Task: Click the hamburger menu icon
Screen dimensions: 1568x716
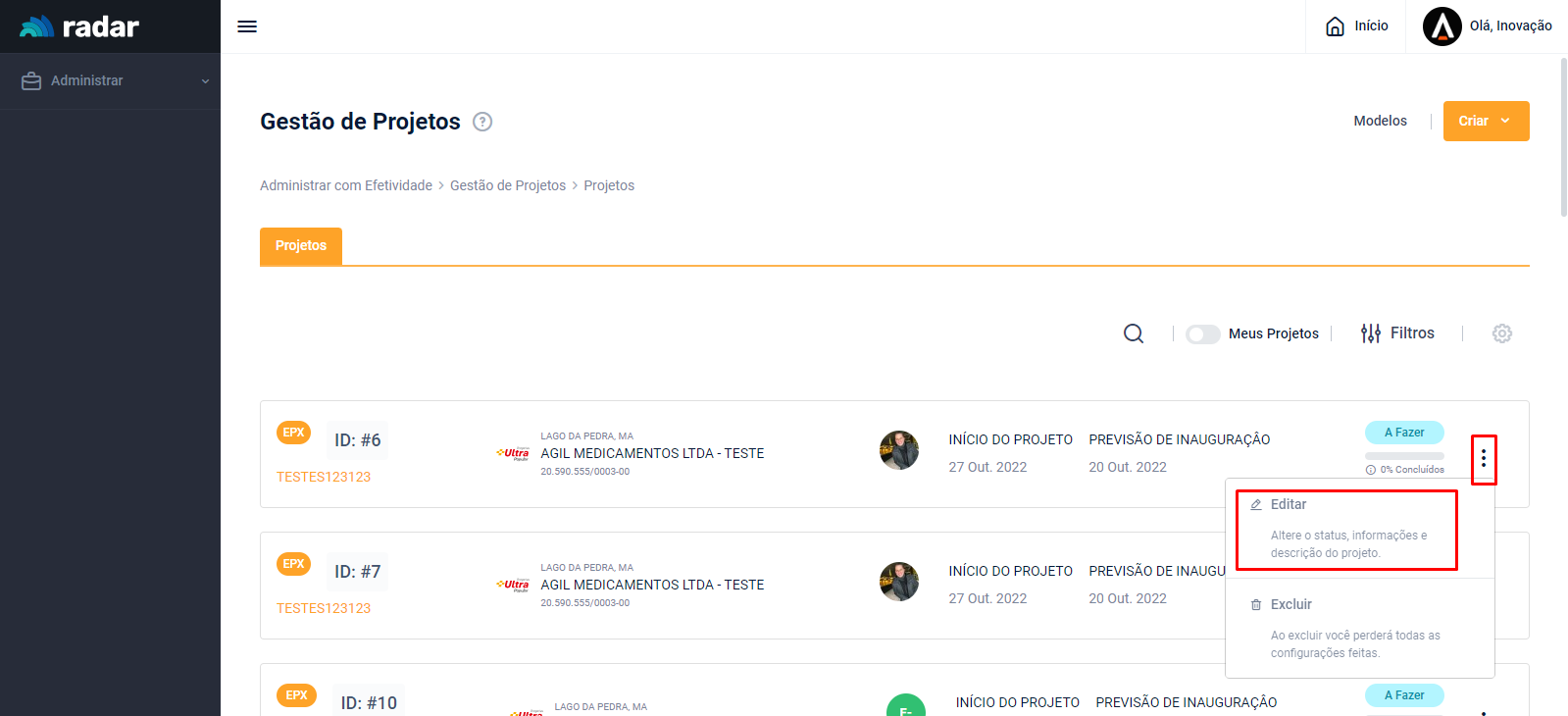Action: tap(247, 26)
